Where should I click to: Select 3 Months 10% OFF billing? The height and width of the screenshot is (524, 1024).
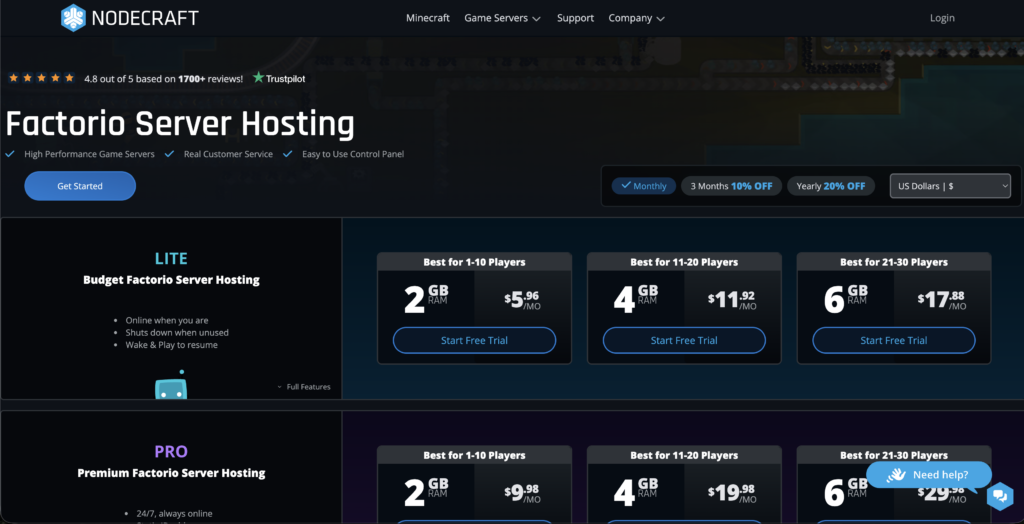pyautogui.click(x=731, y=186)
